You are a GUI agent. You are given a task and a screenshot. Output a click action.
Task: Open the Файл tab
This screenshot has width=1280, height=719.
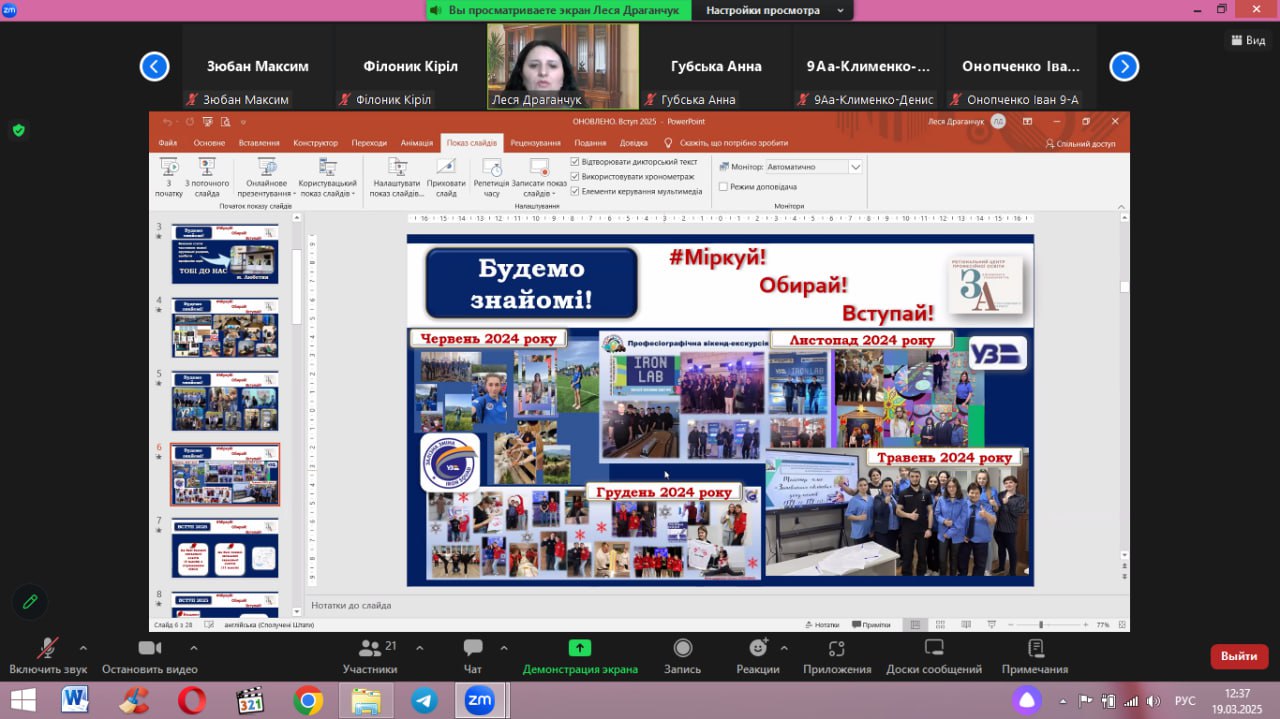pyautogui.click(x=167, y=143)
